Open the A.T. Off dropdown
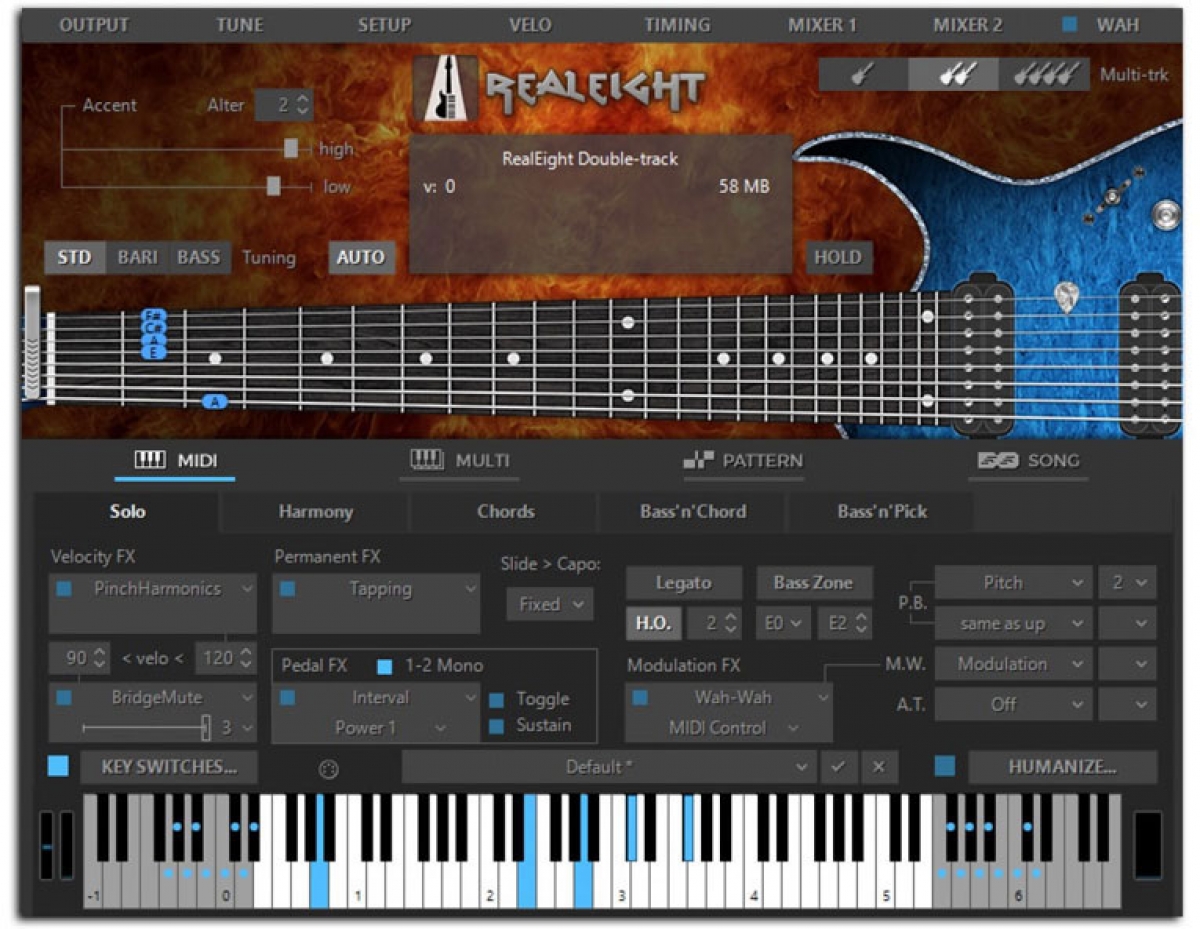Viewport: 1200px width, 929px height. (1013, 704)
